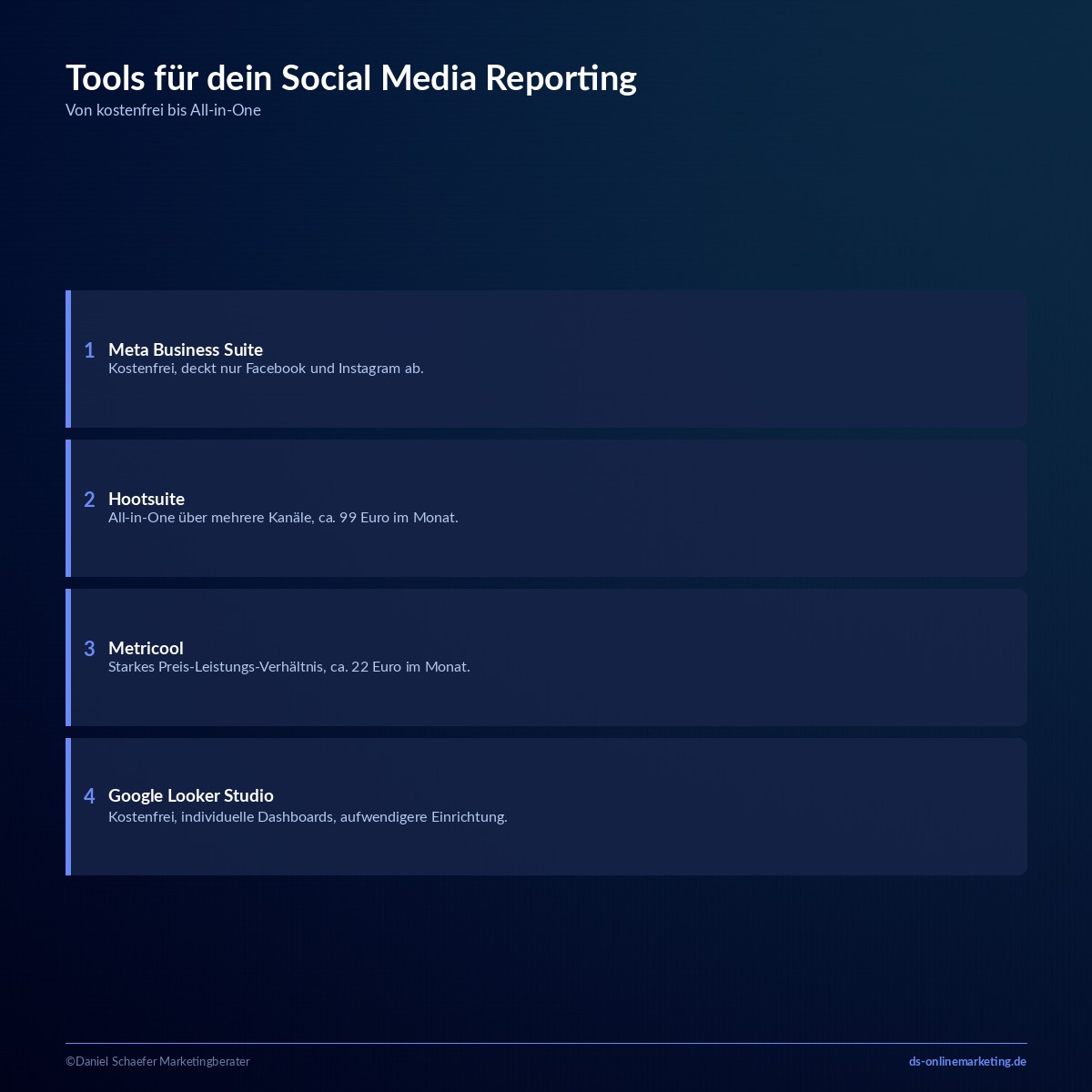Click number 1 beside Meta Business Suite
The image size is (1092, 1092).
click(89, 350)
